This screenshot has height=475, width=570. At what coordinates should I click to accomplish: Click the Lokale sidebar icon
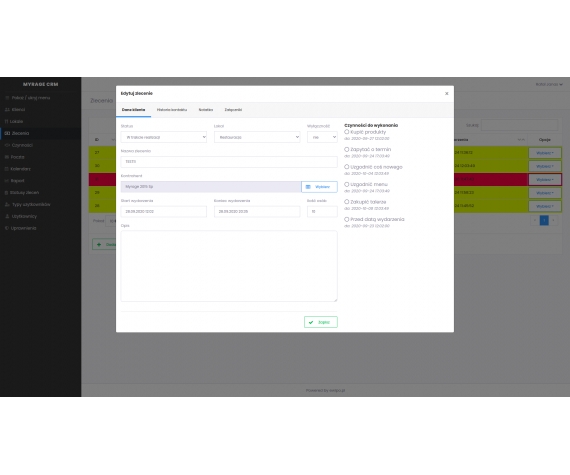[7, 121]
